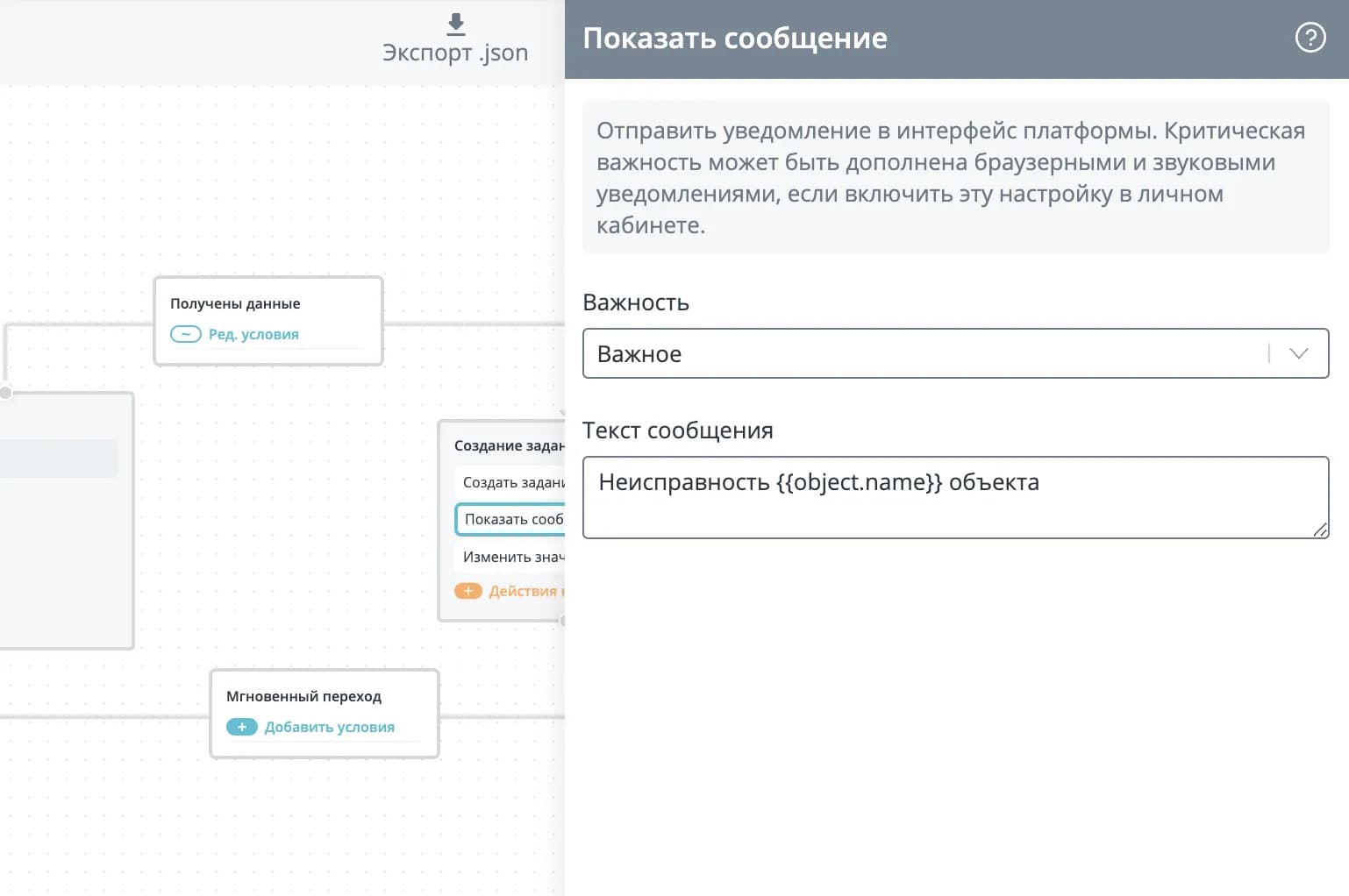This screenshot has height=896, width=1349.
Task: Click the export download arrow icon
Action: 456,24
